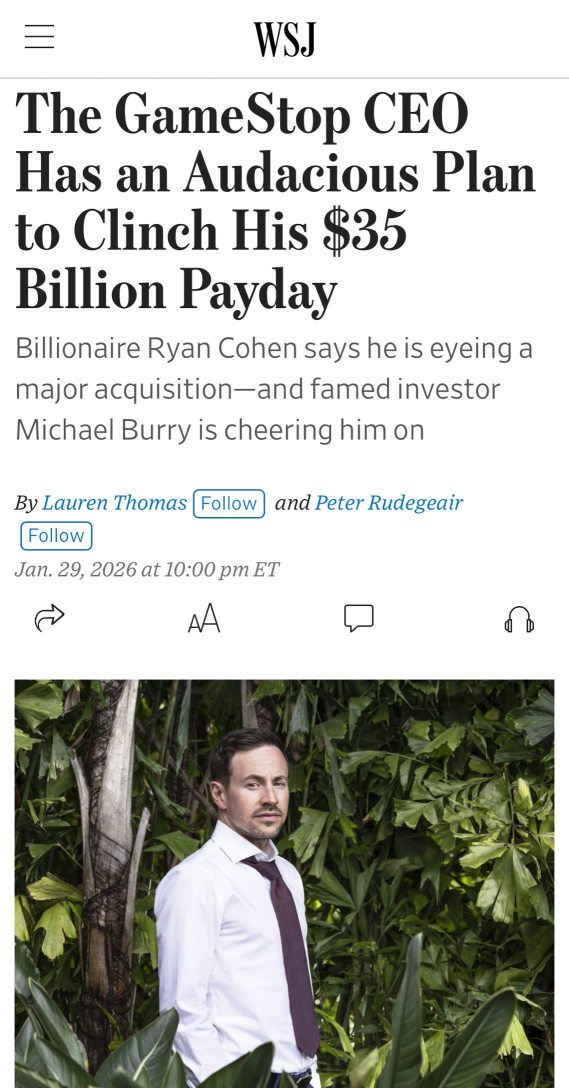Open text size AA settings
Viewport: 569px width, 1088px height.
click(x=204, y=618)
